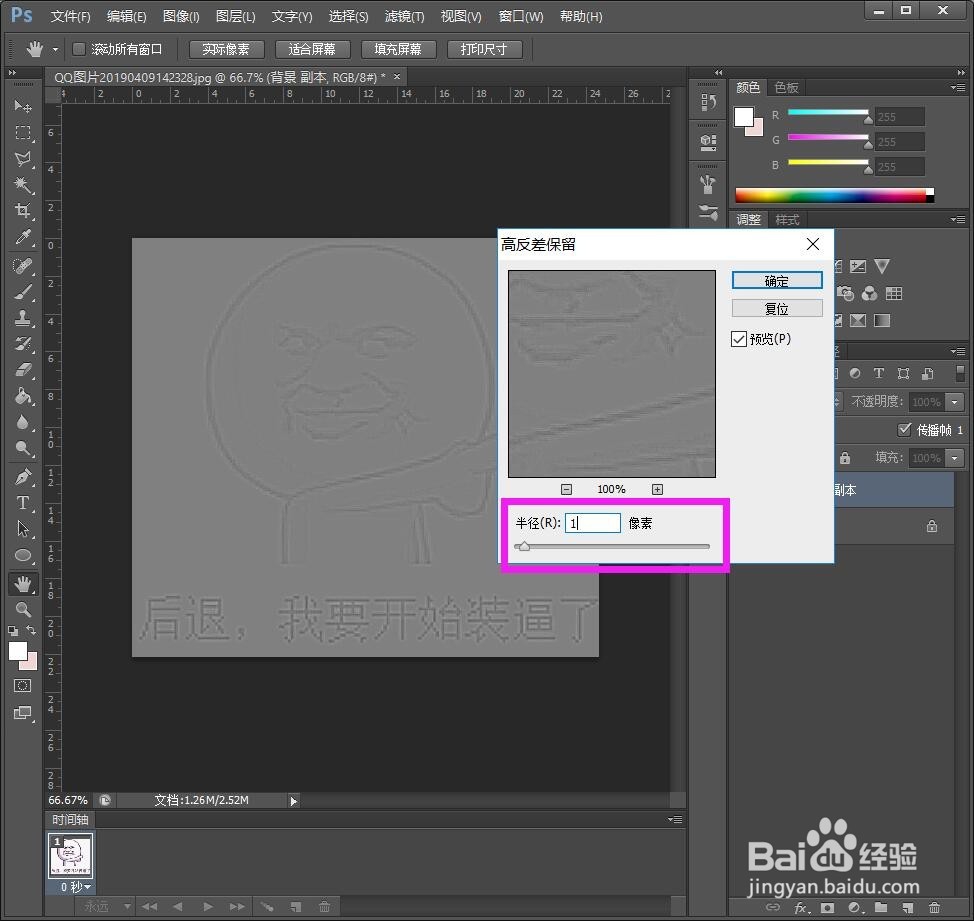Enable Scroll All Windows checkbox
The height and width of the screenshot is (921, 974).
(x=79, y=48)
